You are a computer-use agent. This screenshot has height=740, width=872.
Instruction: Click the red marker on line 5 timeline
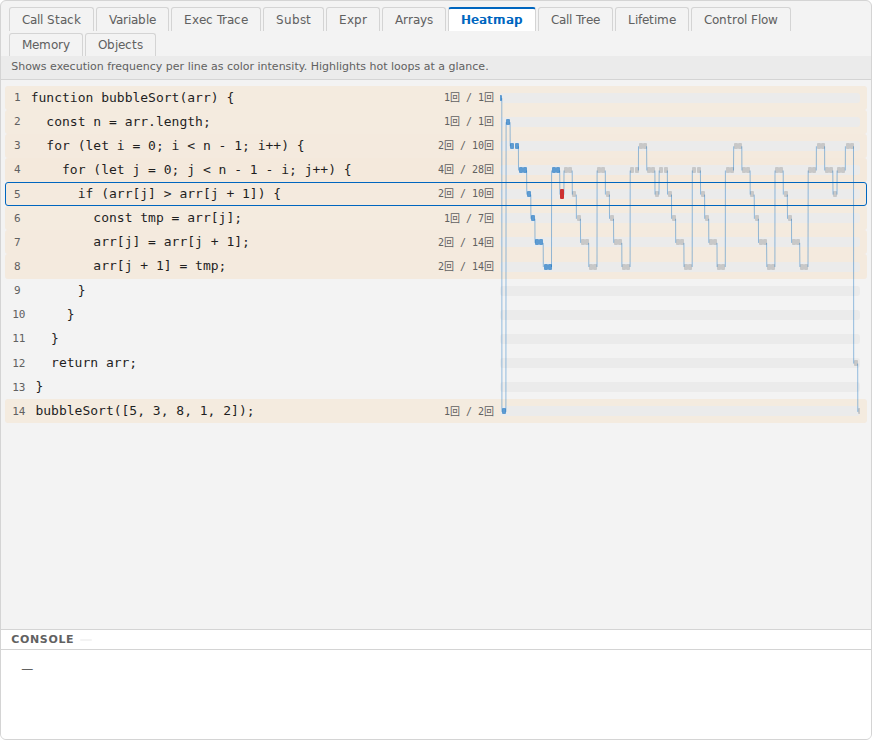(x=562, y=193)
